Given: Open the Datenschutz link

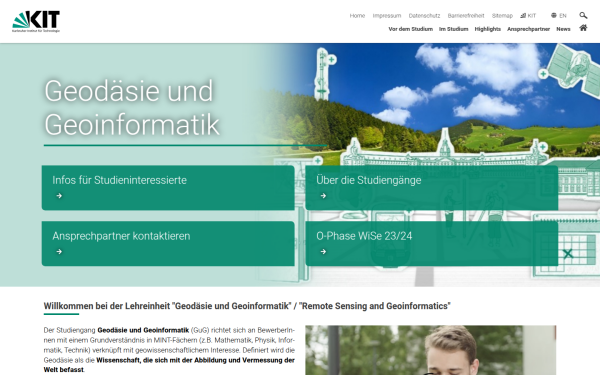Looking at the screenshot, I should click(x=424, y=16).
